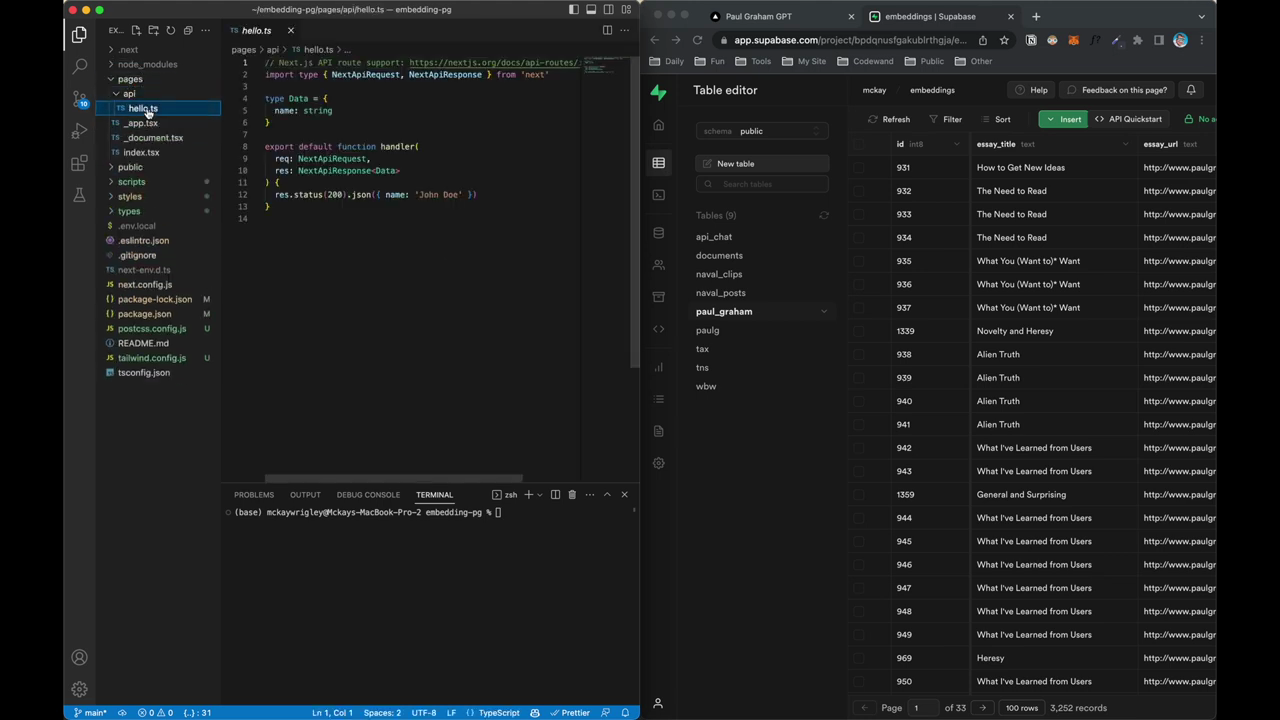Open the Testing flask icon in activity bar
This screenshot has width=1280, height=720.
[79, 195]
